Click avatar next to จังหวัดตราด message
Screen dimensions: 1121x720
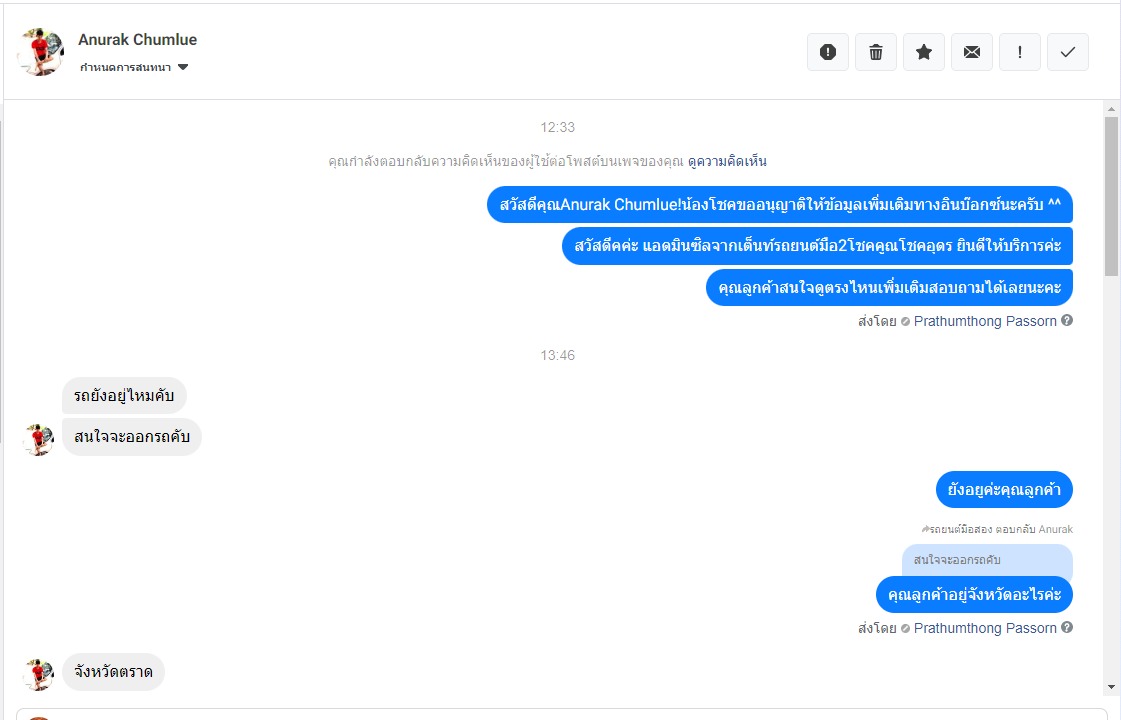coord(39,674)
